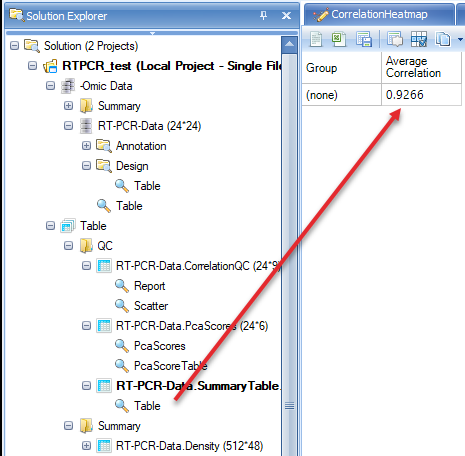465x456 pixels.
Task: Select RT-PCR-Data.CorrelationQC table
Action: [198, 266]
